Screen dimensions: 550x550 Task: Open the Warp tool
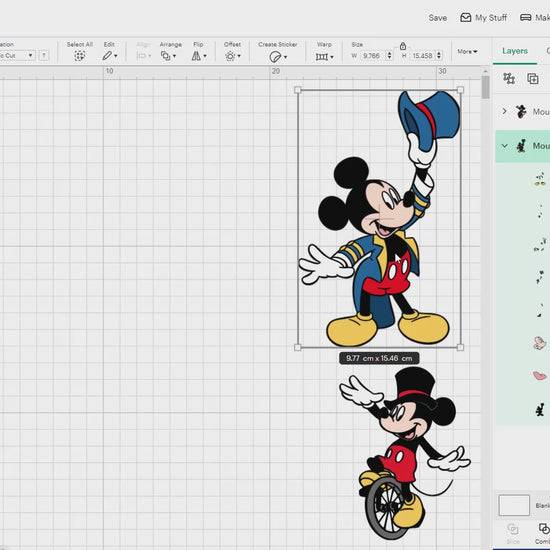tap(322, 56)
